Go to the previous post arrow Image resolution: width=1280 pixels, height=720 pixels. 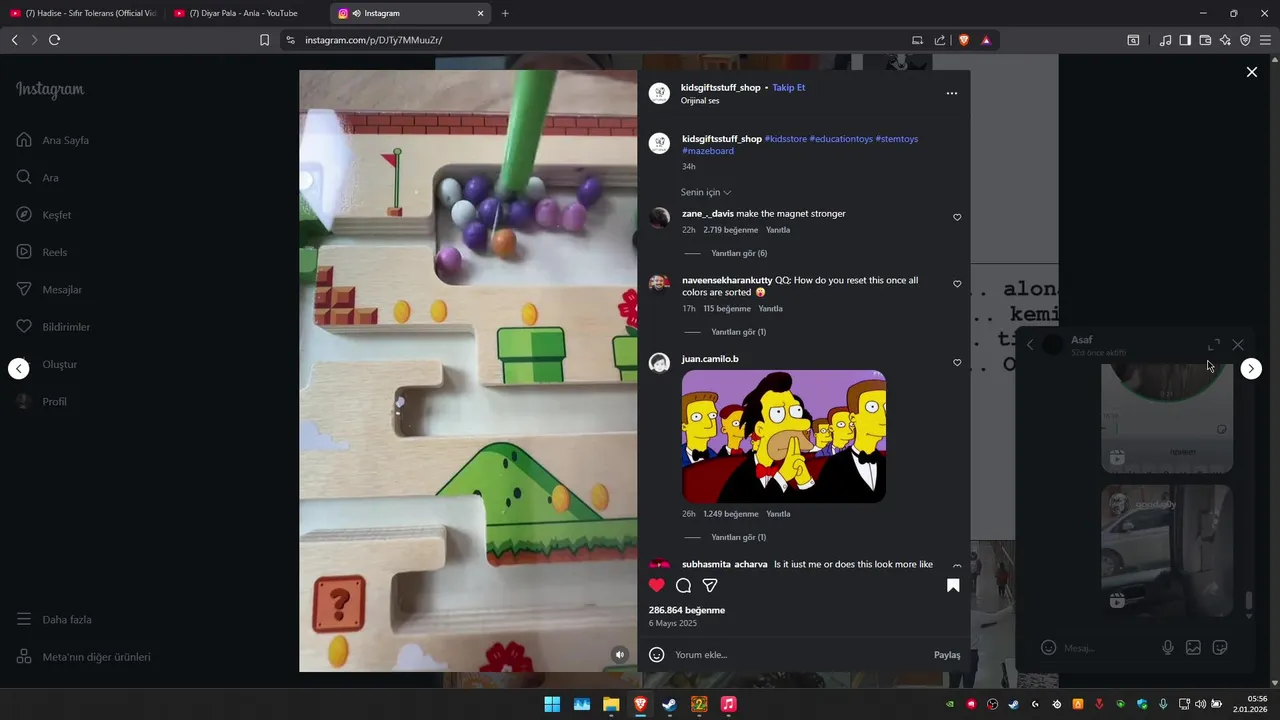coord(19,368)
